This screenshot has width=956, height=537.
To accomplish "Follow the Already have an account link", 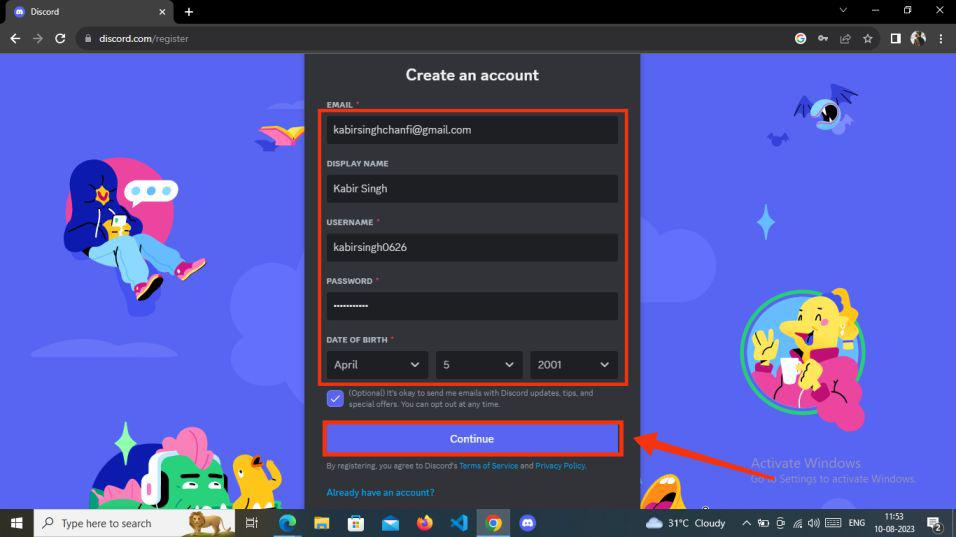I will coord(380,493).
